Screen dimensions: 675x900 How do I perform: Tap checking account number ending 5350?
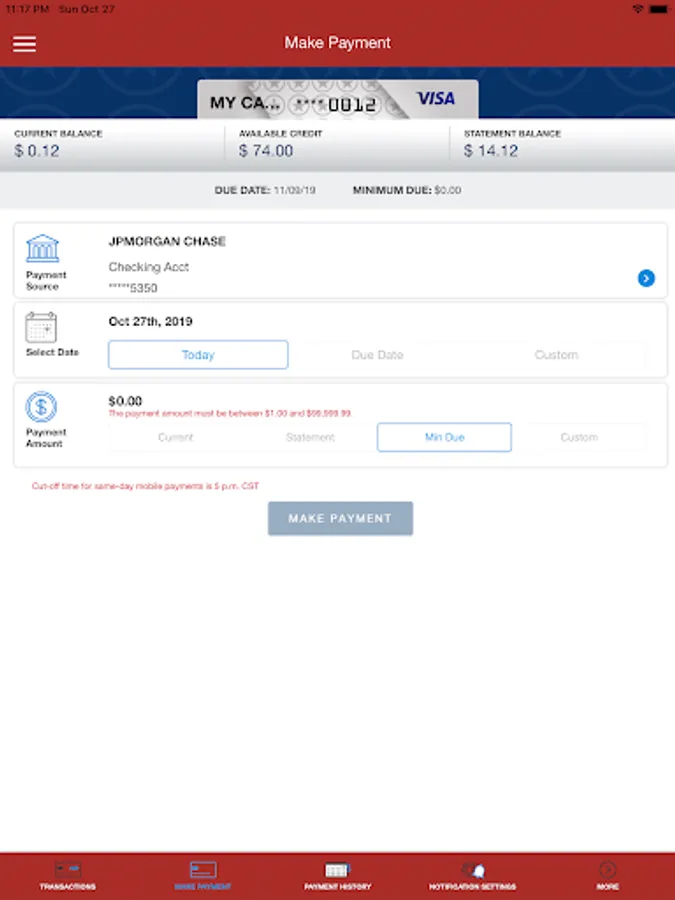(x=133, y=288)
